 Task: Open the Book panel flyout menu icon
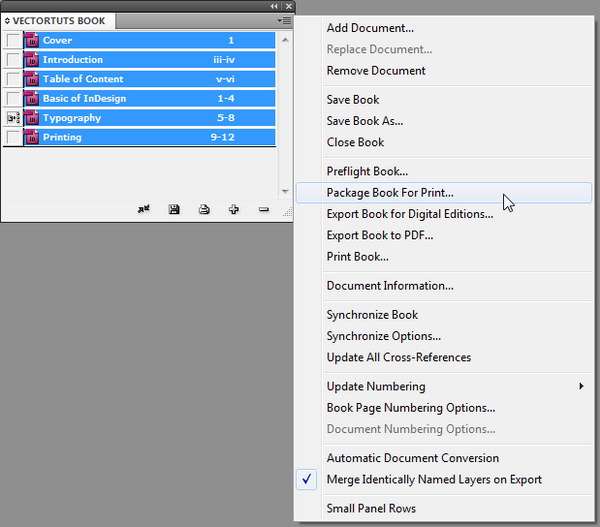tap(284, 20)
